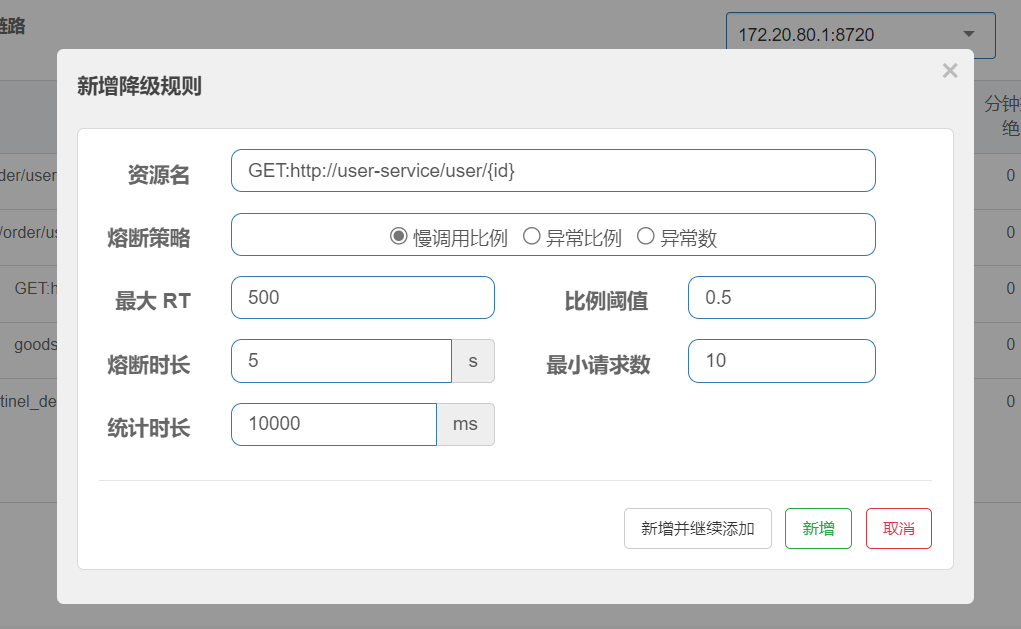
Task: Close the 新增降级规则 dialog with X
Action: 949,70
